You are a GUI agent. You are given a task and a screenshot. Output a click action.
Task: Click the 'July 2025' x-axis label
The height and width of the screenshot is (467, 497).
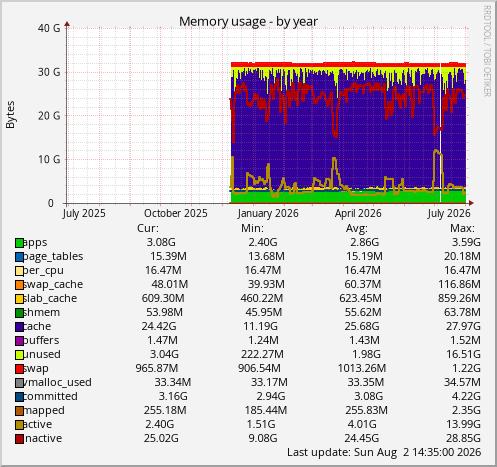[x=84, y=213]
